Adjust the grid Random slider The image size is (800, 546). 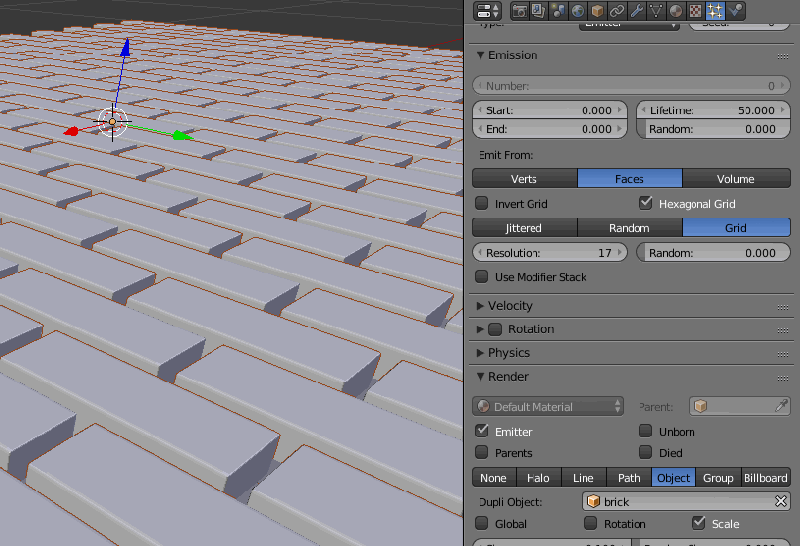point(713,253)
